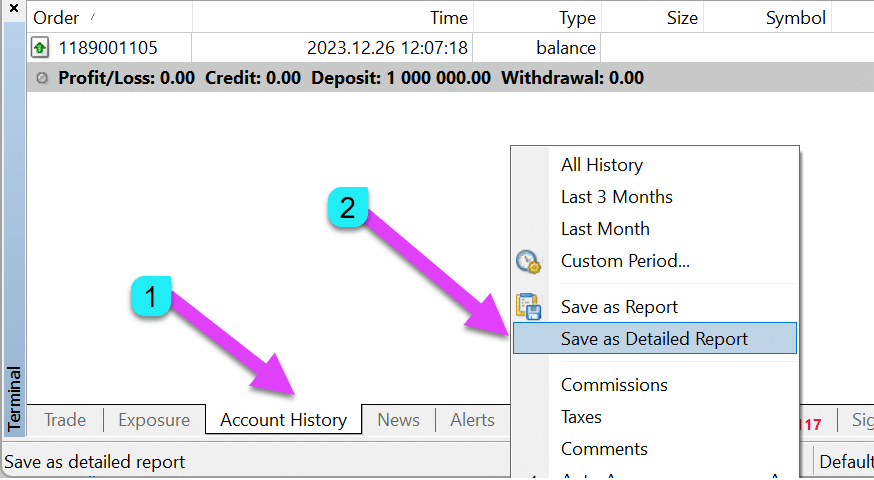Close the Terminal panel with X
The image size is (874, 480).
tap(13, 9)
